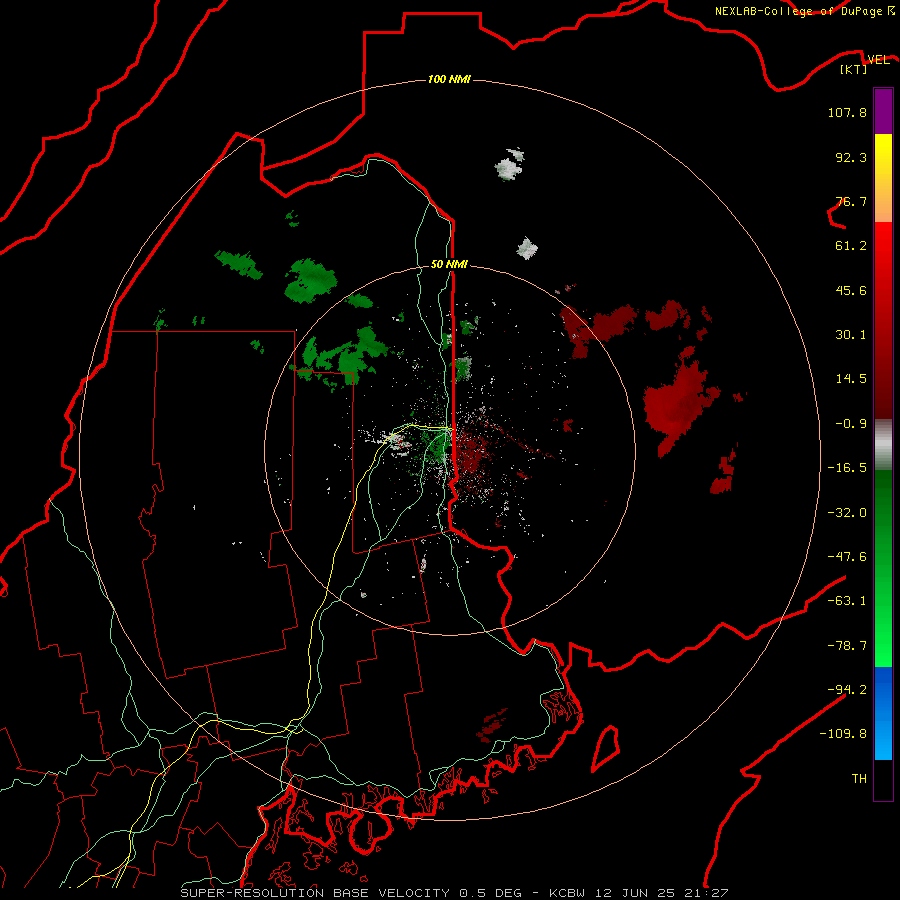
Task: Click the NEXLAB-College of DuPage label
Action: tap(804, 11)
